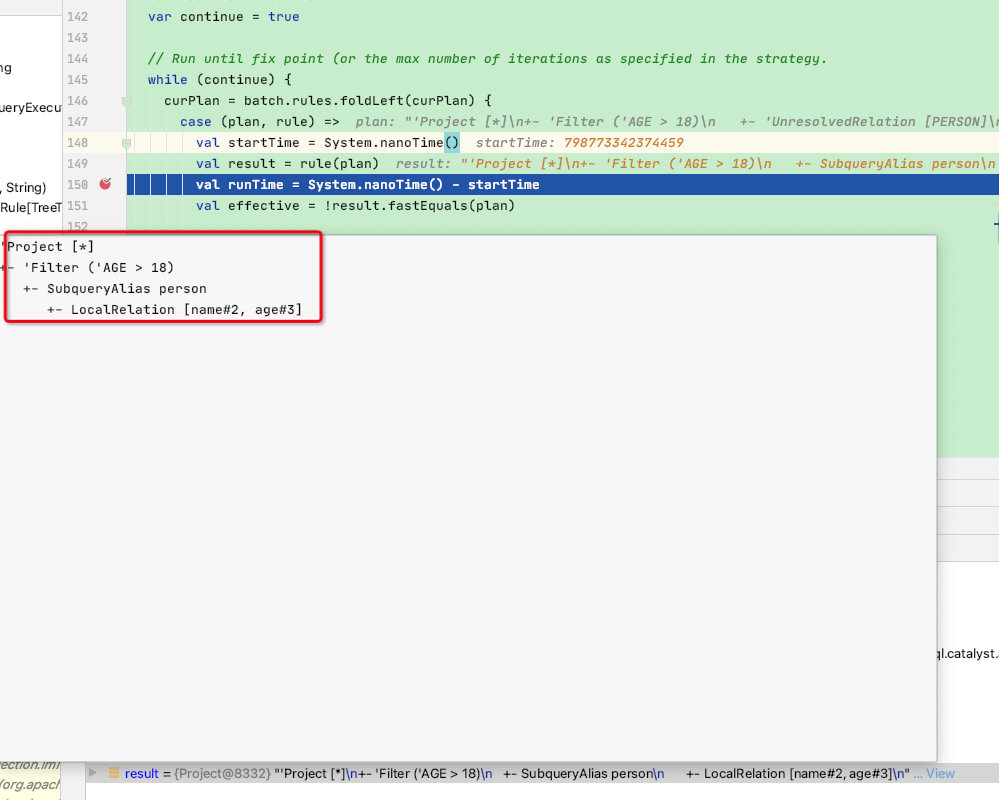Click 'Filter ('AGE > 18)' in popup
The height and width of the screenshot is (800, 999).
click(x=99, y=268)
